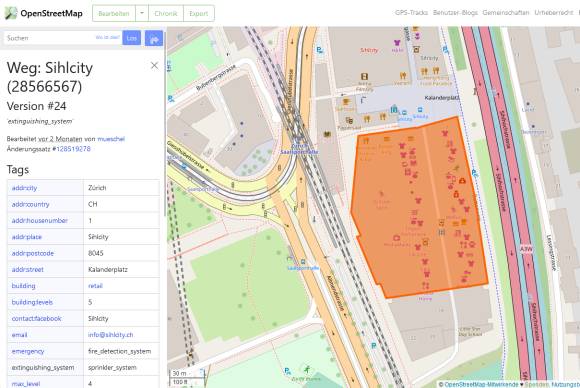The image size is (580, 388).
Task: Click the Bearbeiten edit button
Action: (x=114, y=13)
